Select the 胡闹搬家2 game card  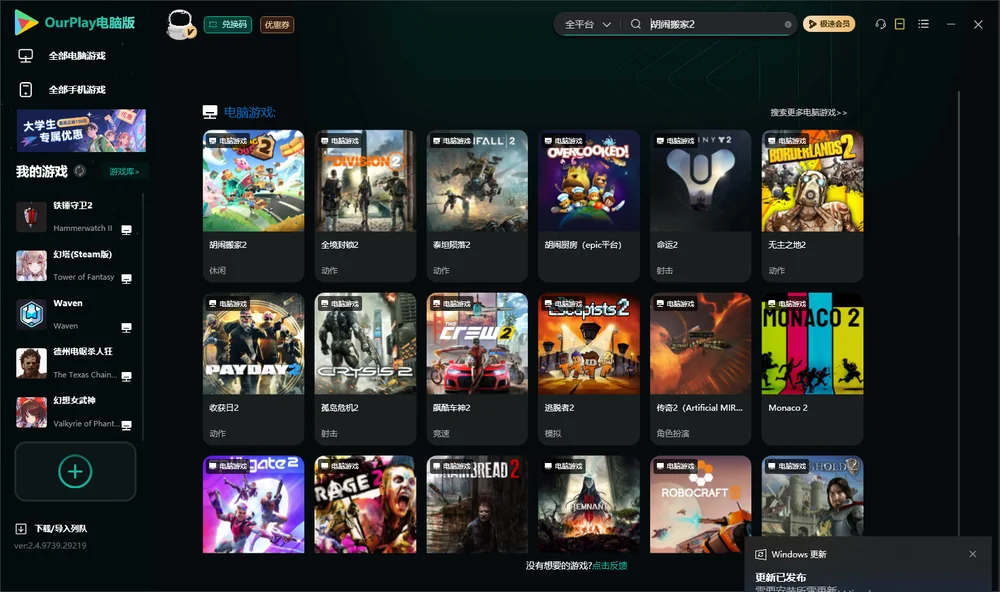pos(254,205)
